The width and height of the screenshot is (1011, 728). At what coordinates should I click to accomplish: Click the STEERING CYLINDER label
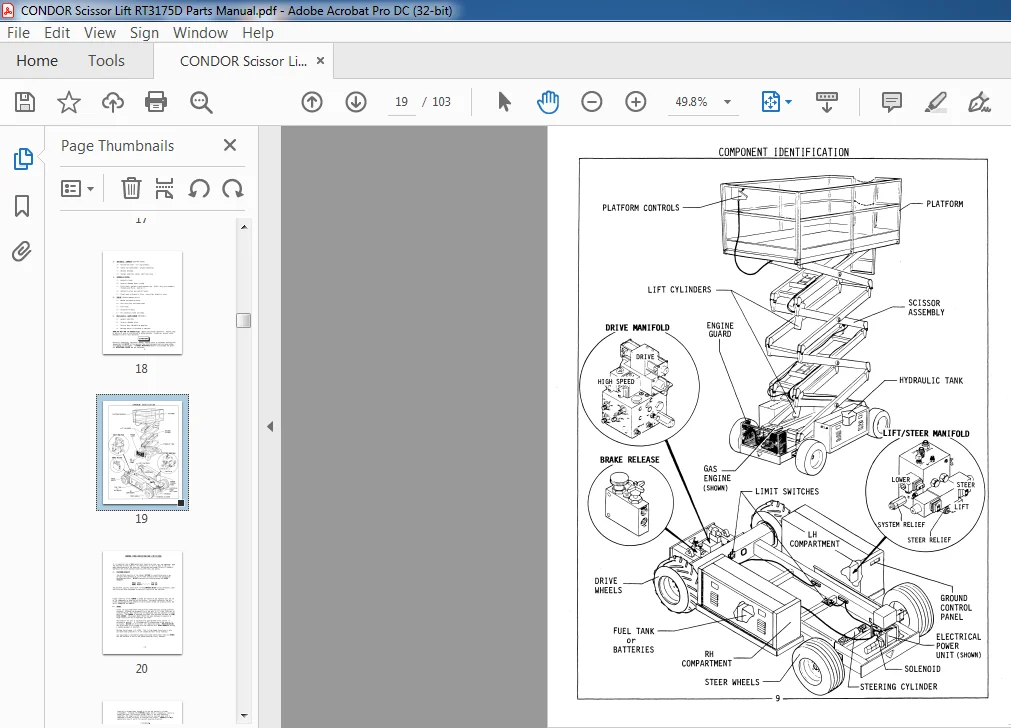pyautogui.click(x=899, y=687)
